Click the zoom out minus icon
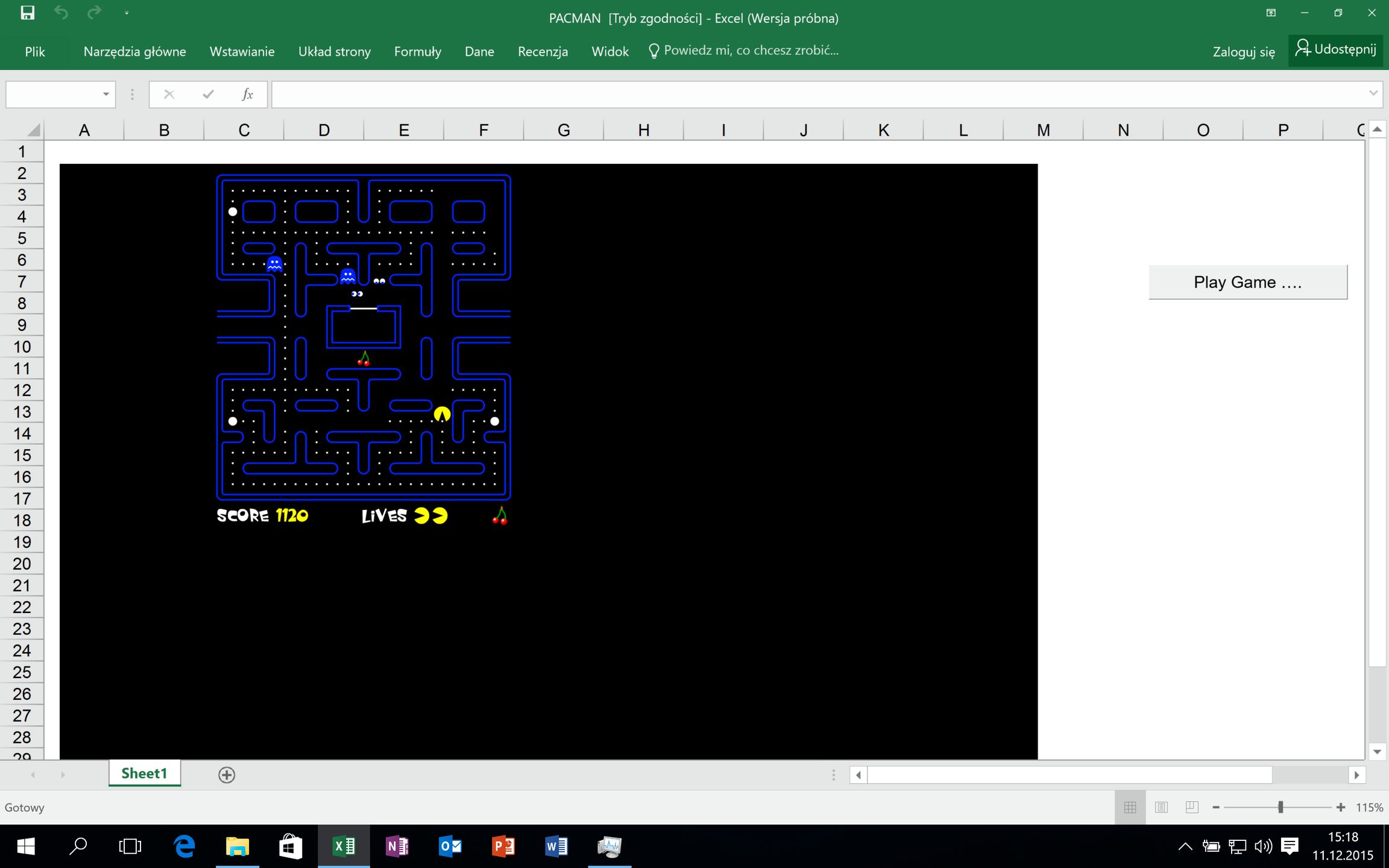 pos(1216,807)
